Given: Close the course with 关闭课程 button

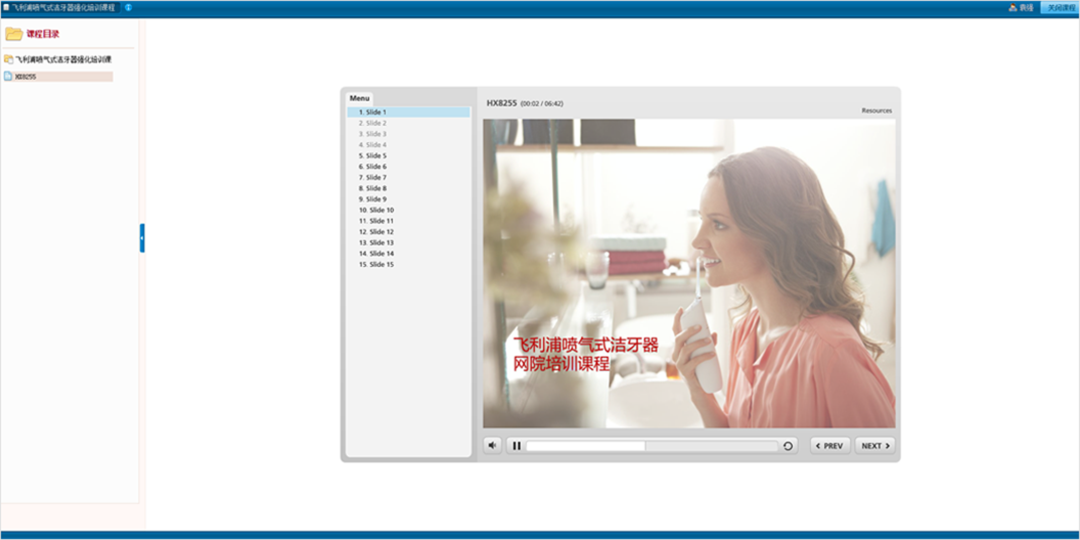Looking at the screenshot, I should click(x=1060, y=8).
